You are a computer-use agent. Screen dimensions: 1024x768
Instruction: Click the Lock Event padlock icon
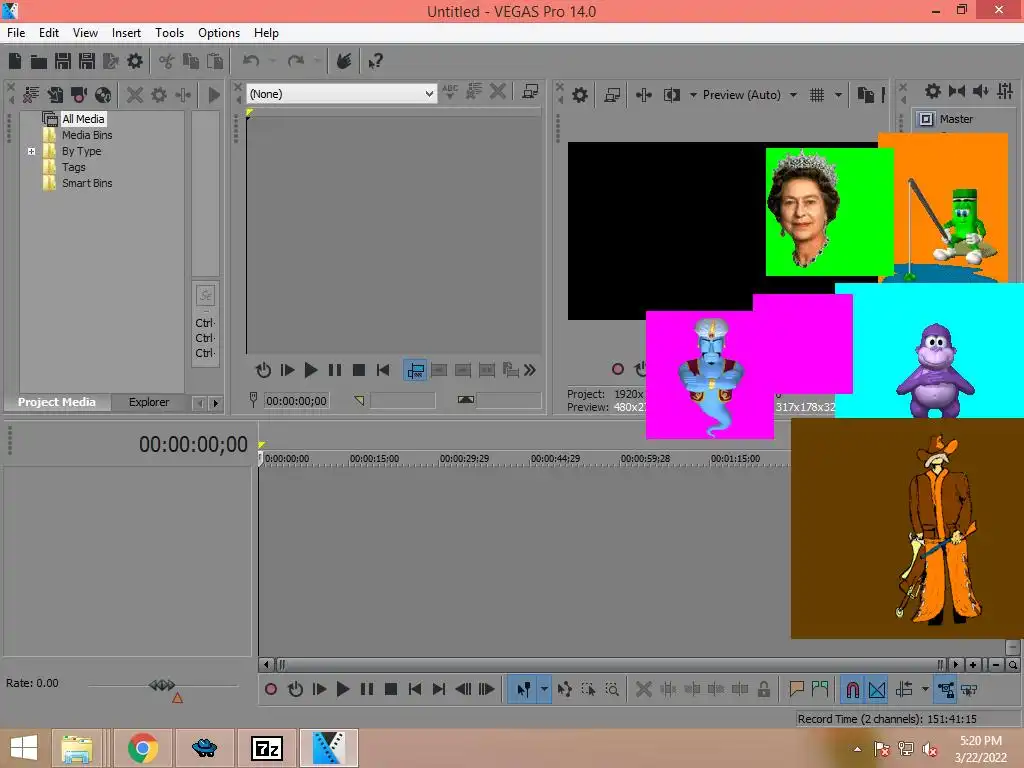[763, 689]
